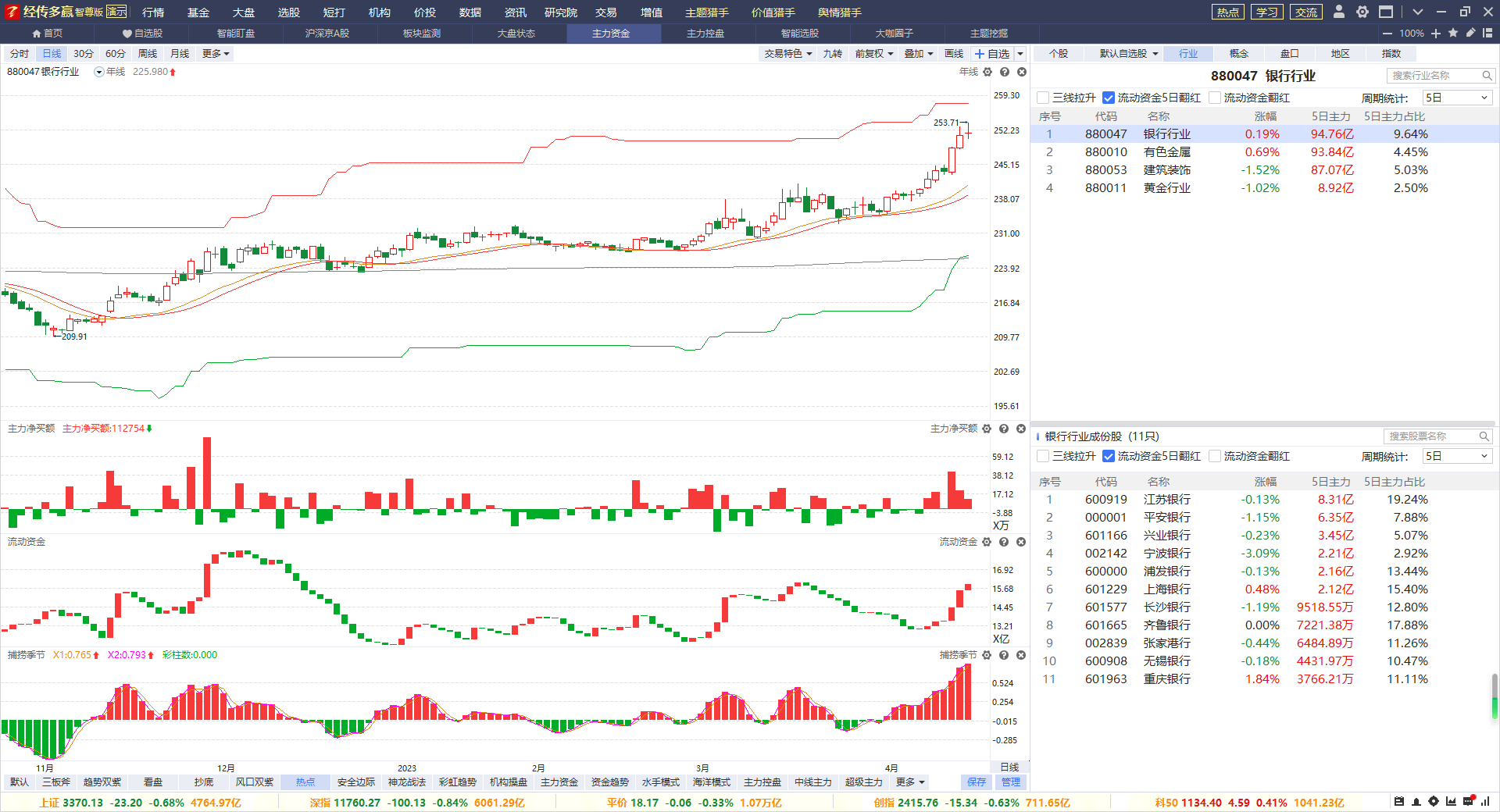
Task: Open 周期统计 5日 dropdown in industry panel
Action: tap(1457, 98)
